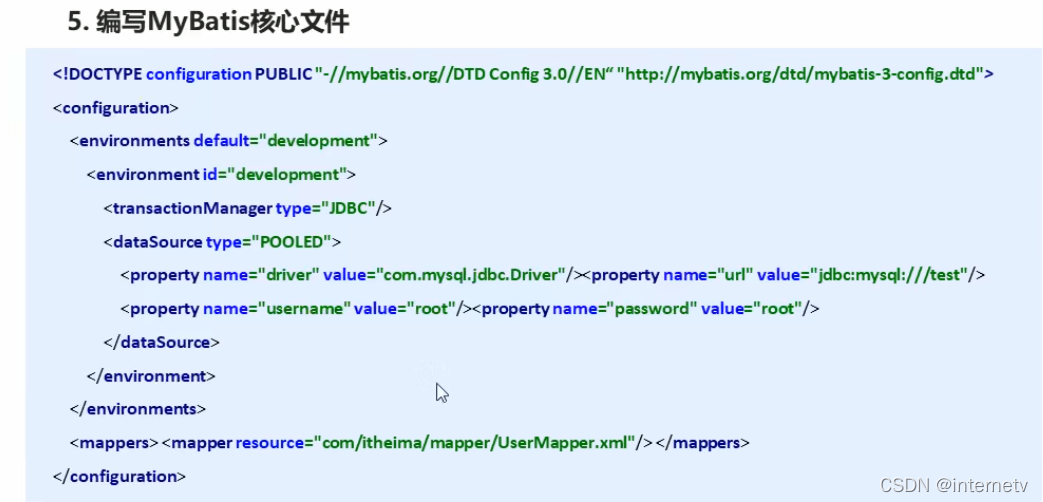Click the "<!DOCTYPE" keyword in the first line

[98, 74]
